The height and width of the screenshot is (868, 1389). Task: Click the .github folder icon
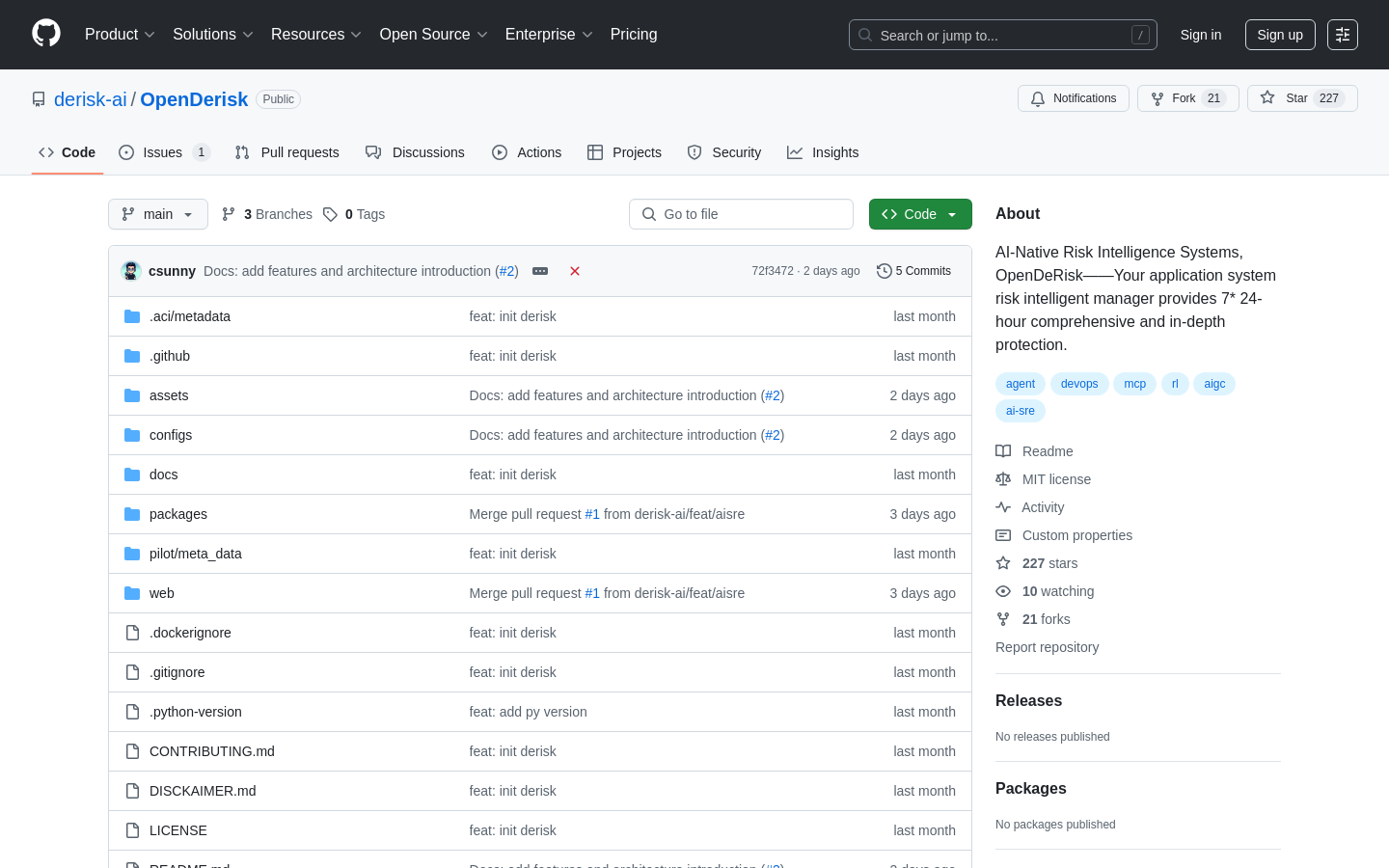tap(132, 356)
